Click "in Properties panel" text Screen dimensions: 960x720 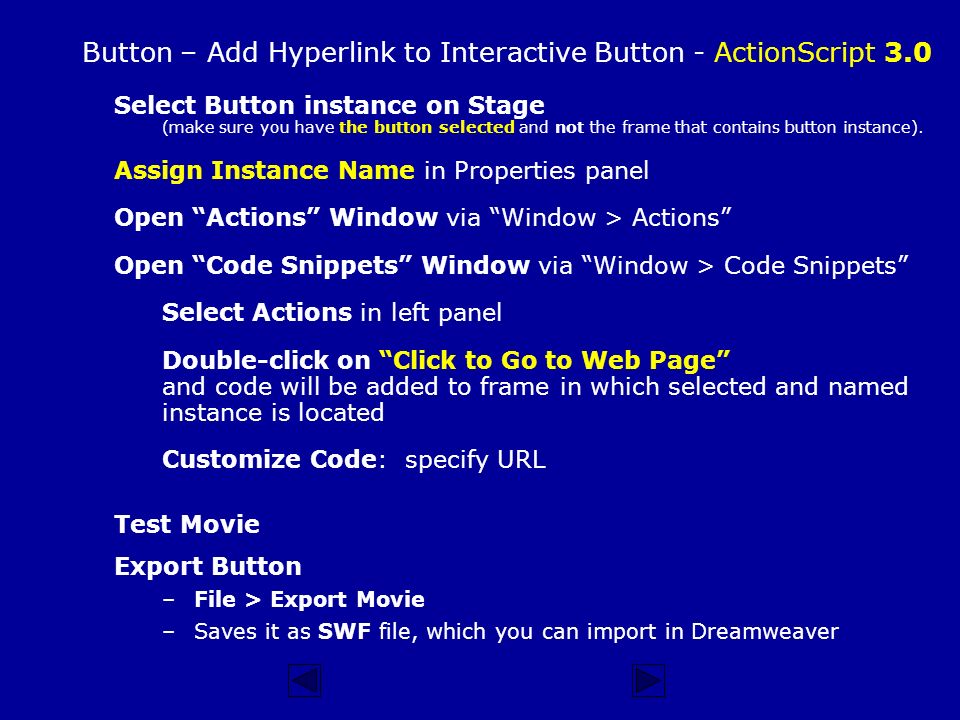(536, 171)
